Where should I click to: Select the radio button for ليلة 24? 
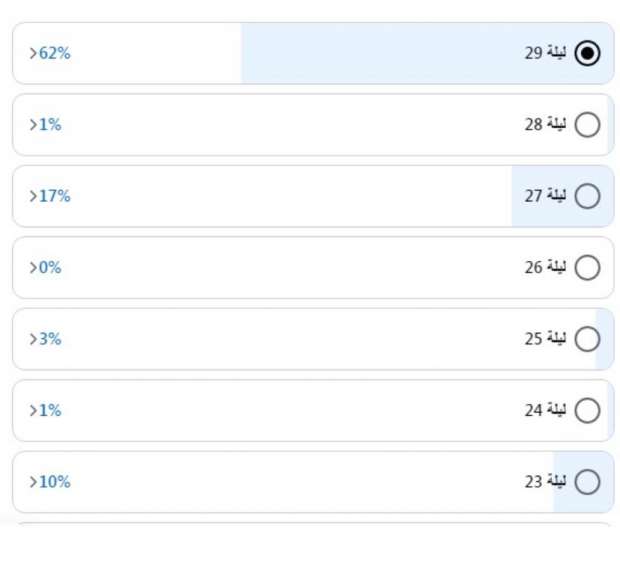(x=588, y=411)
